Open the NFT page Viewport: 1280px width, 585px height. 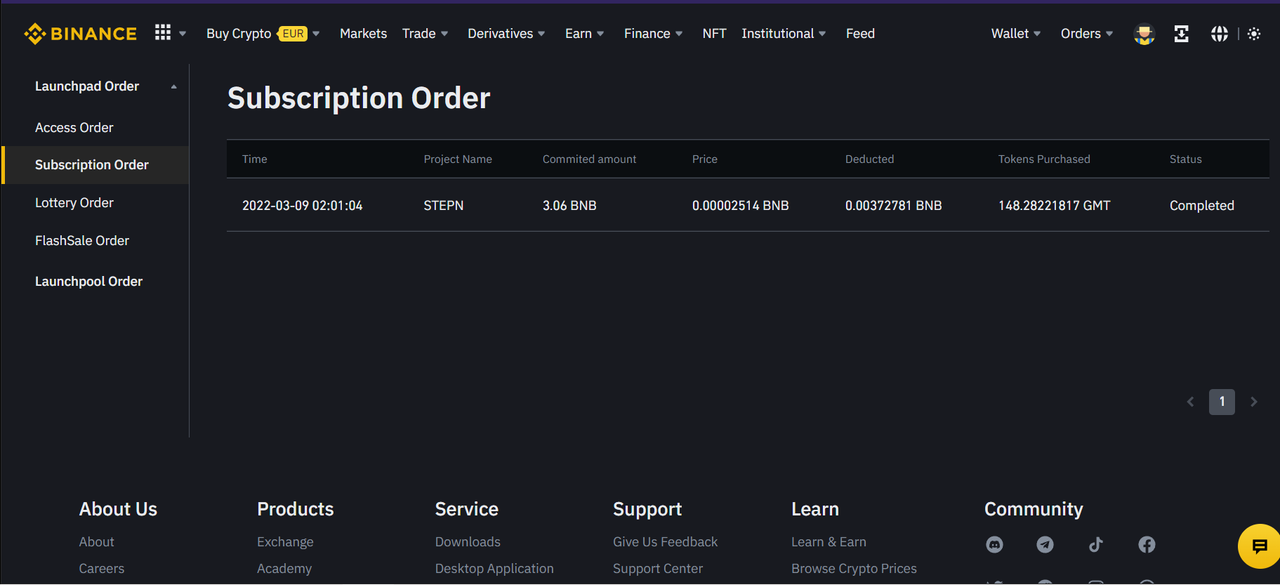[x=714, y=34]
